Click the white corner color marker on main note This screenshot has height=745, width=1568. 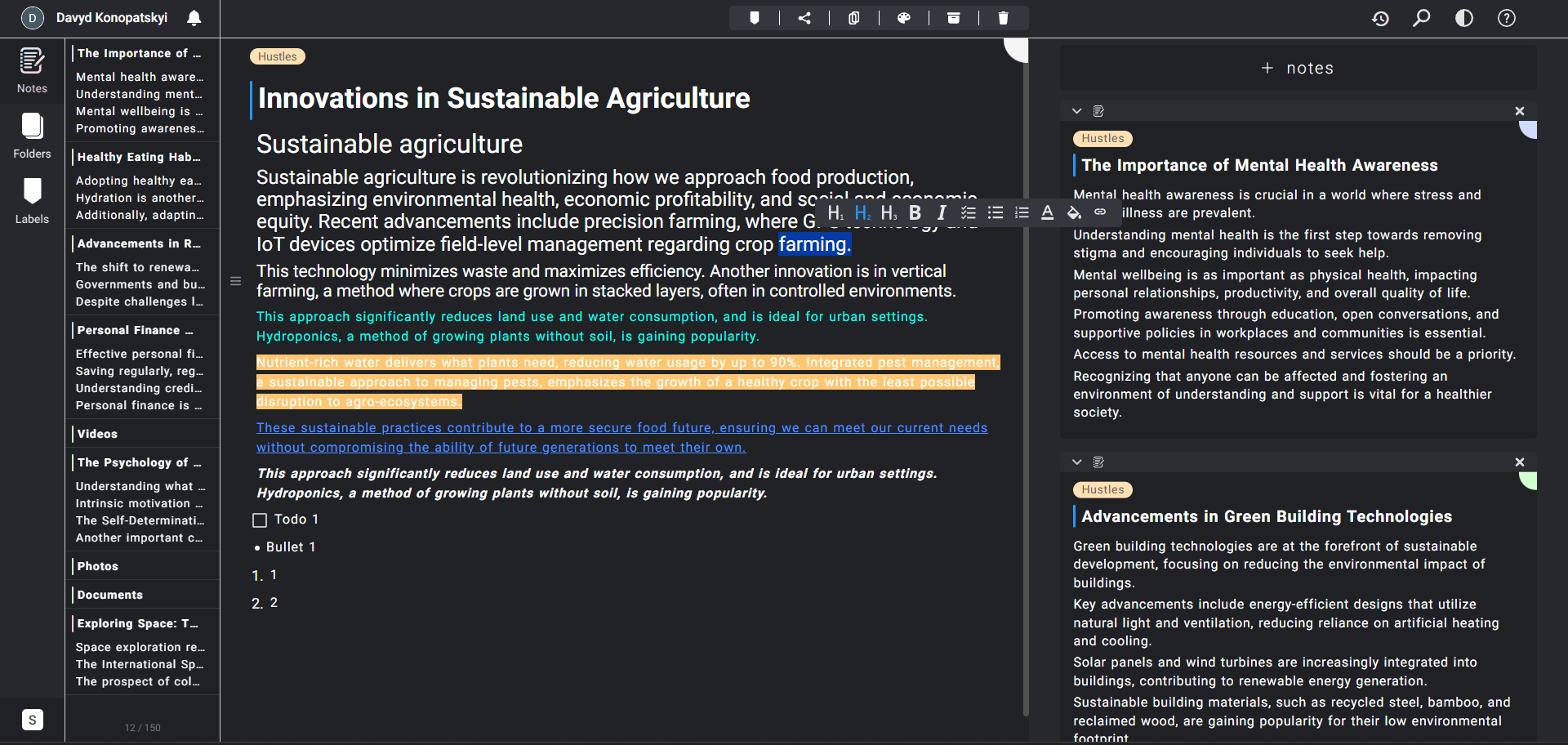1017,49
